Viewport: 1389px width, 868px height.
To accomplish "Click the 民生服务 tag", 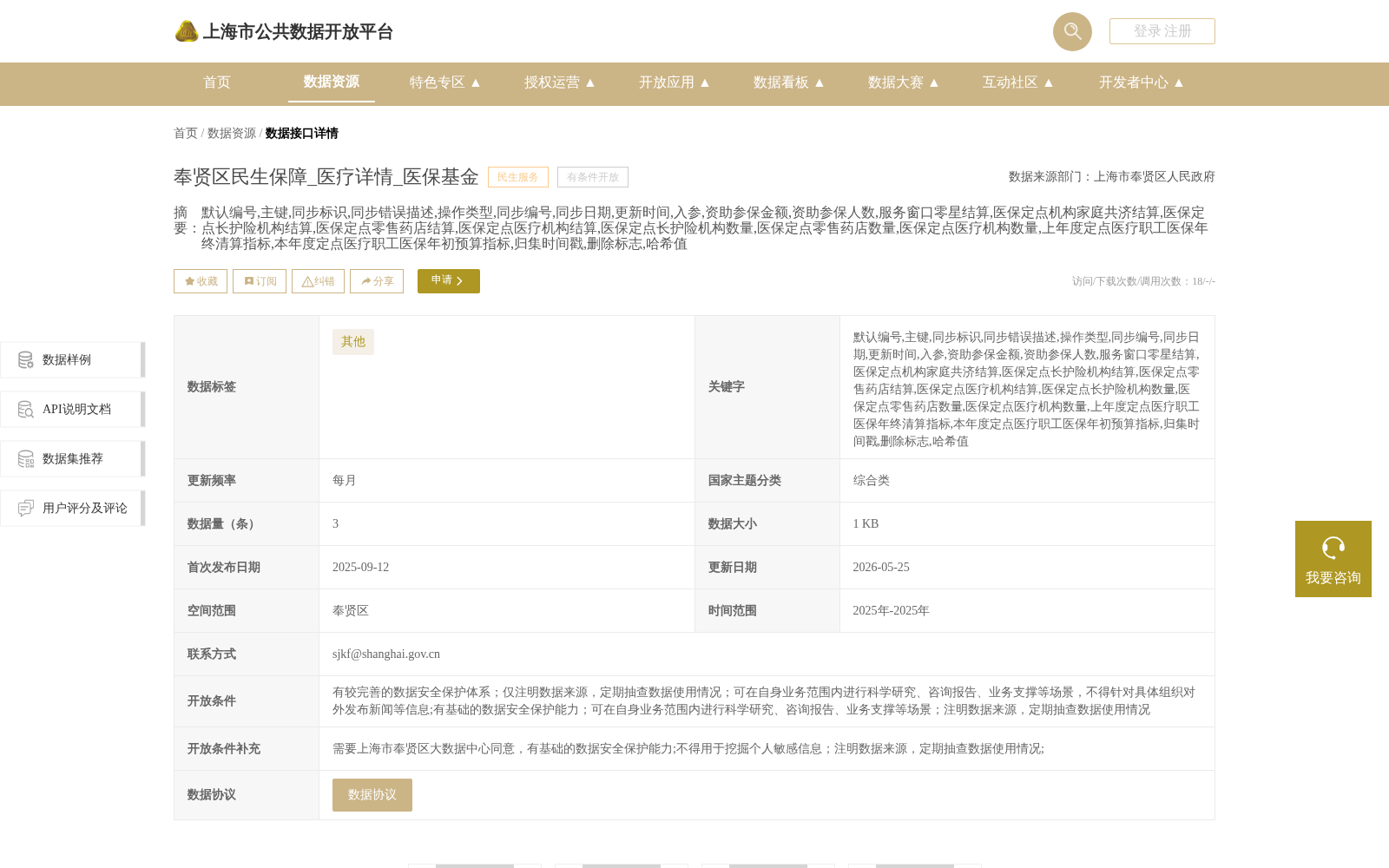I will [x=518, y=177].
